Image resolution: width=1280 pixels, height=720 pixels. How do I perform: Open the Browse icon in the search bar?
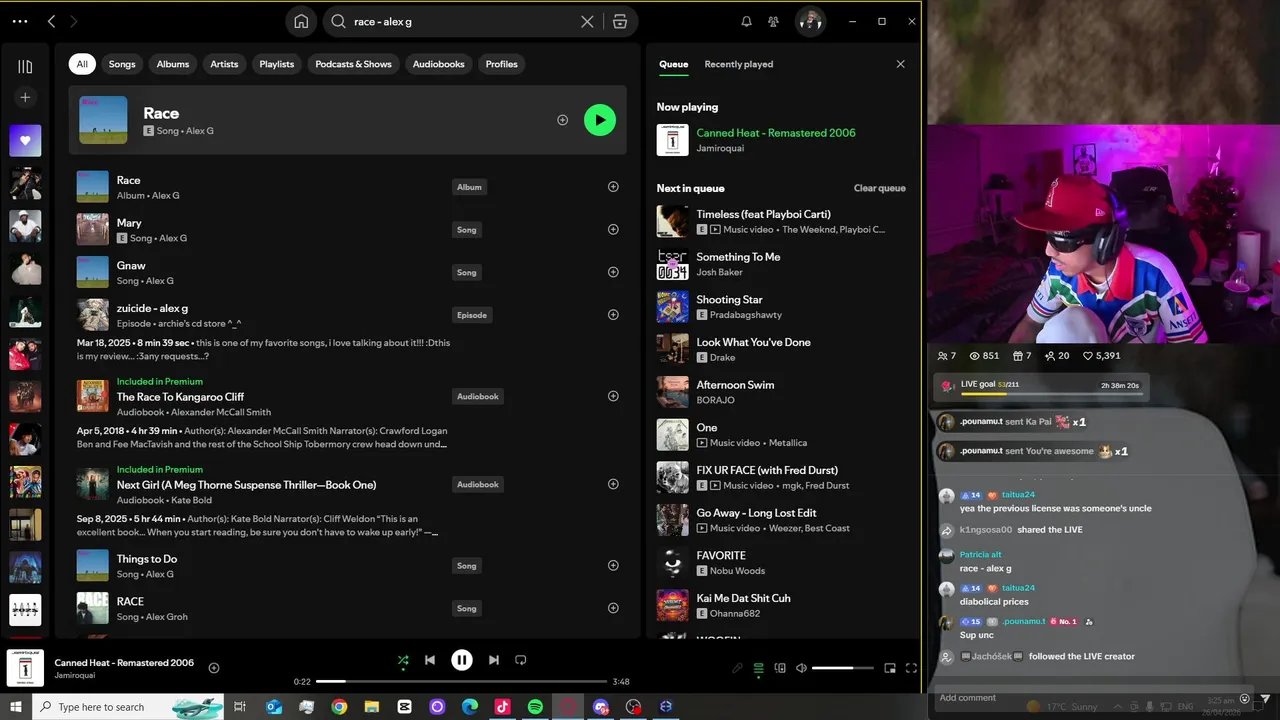pos(620,21)
